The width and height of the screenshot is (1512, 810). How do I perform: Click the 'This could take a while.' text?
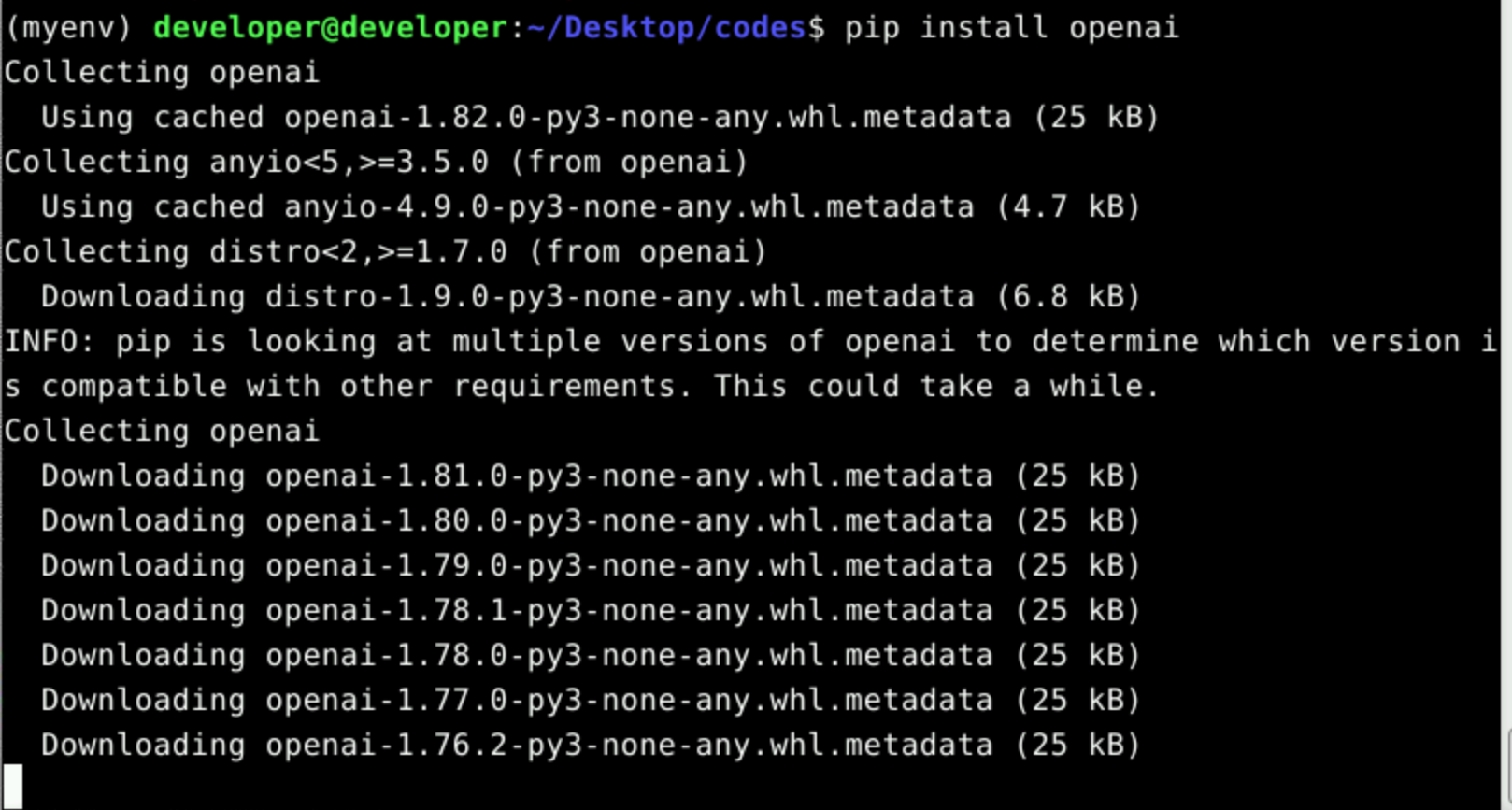tap(936, 387)
